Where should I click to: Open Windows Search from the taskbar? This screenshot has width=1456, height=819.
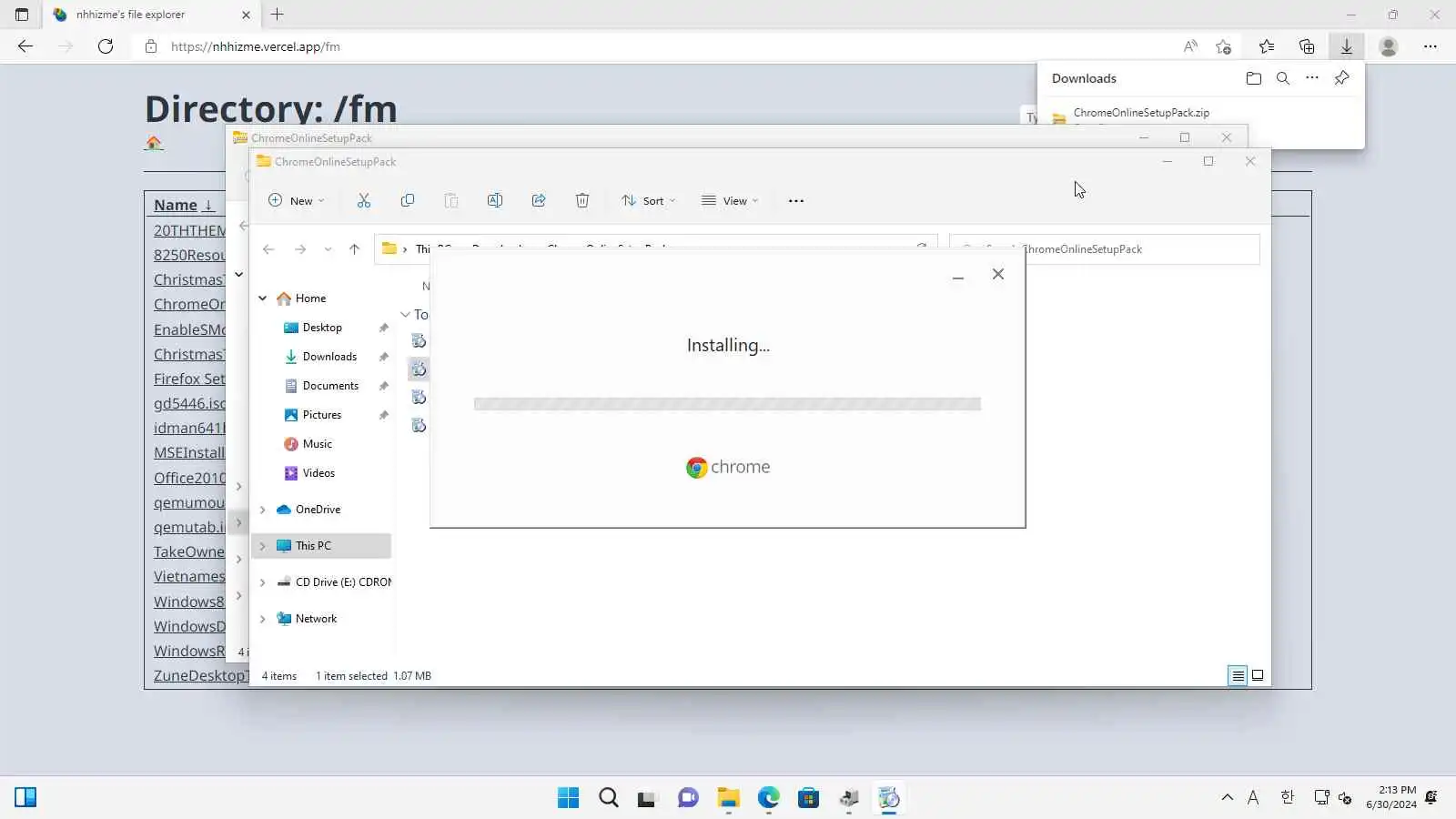[609, 798]
